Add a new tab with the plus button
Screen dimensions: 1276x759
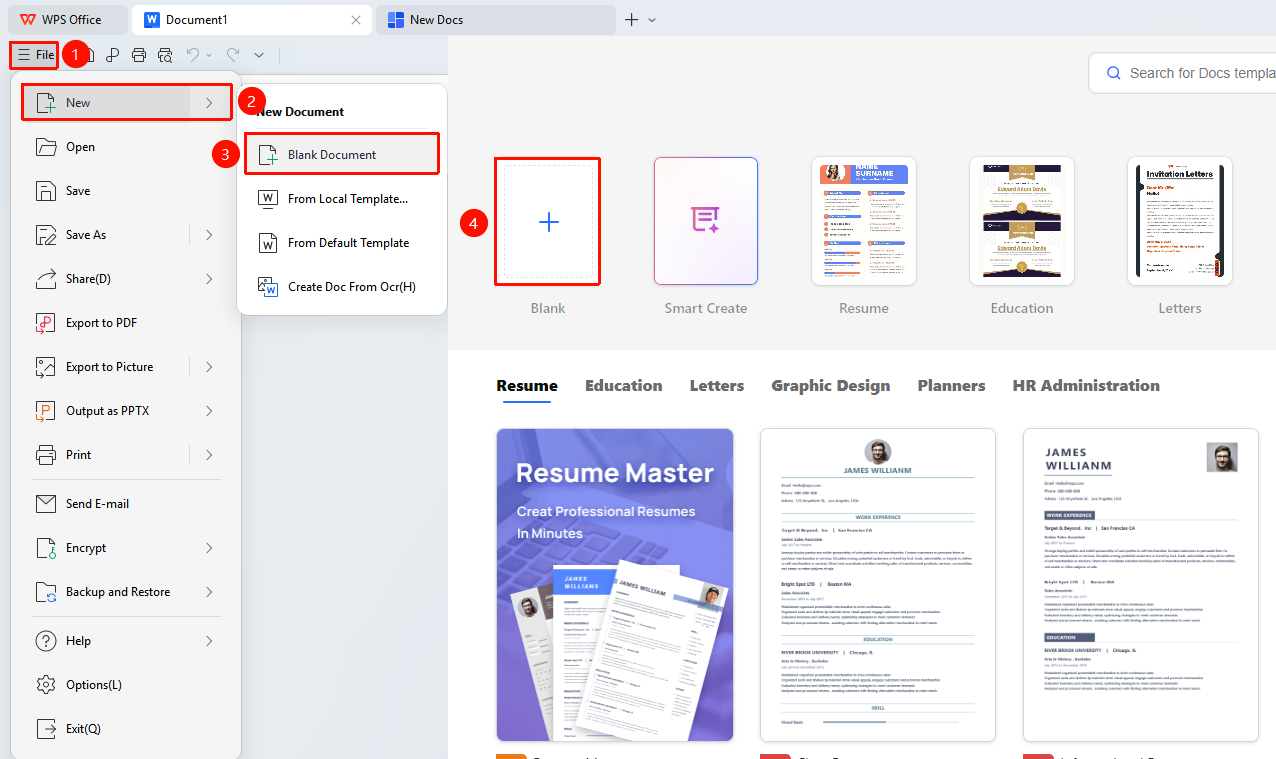(631, 20)
